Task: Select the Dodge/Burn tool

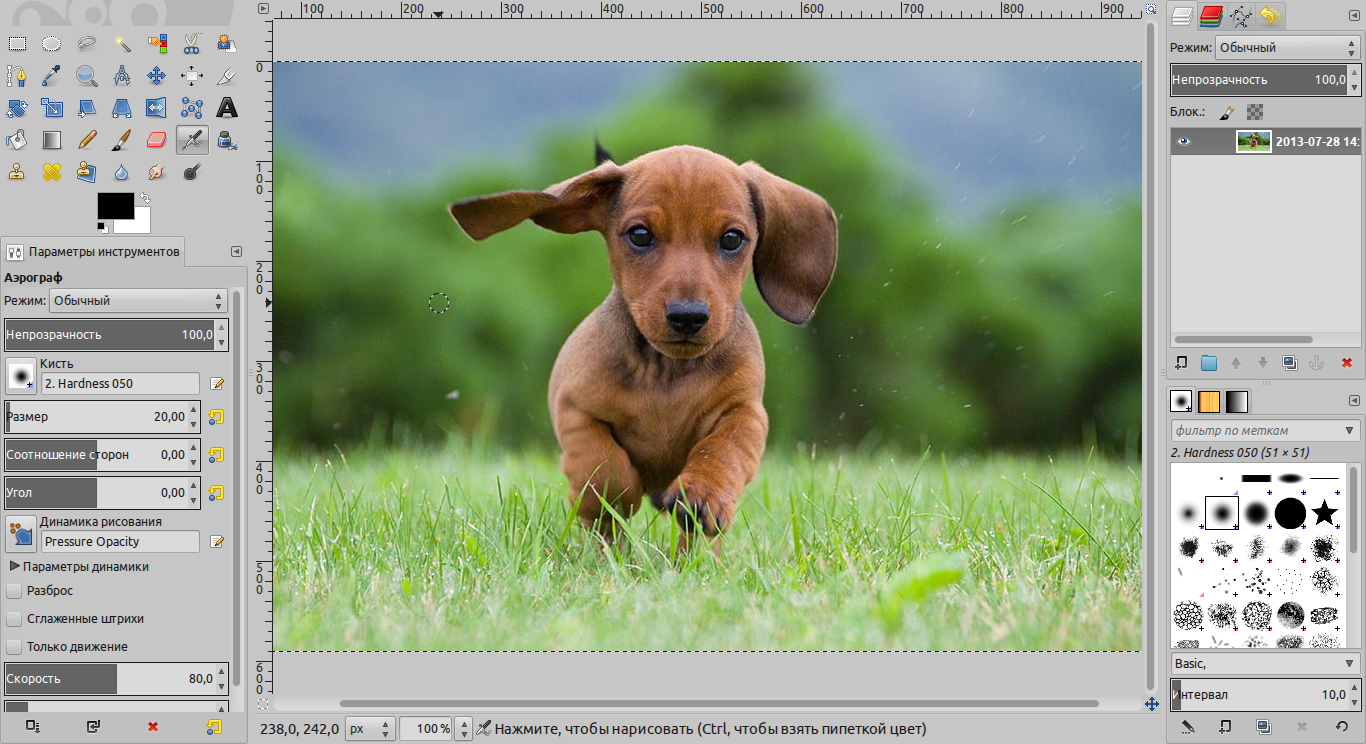Action: point(192,172)
